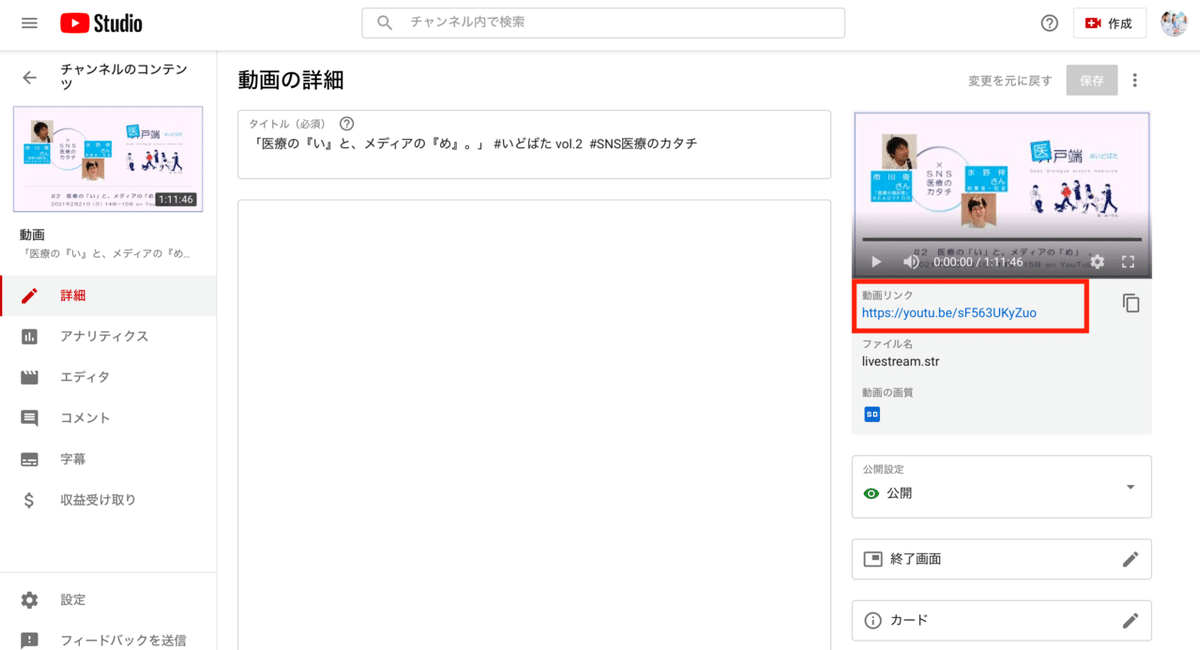Viewport: 1200px width, 650px height.
Task: Open 収益受け取り in the sidebar
Action: coord(108,500)
